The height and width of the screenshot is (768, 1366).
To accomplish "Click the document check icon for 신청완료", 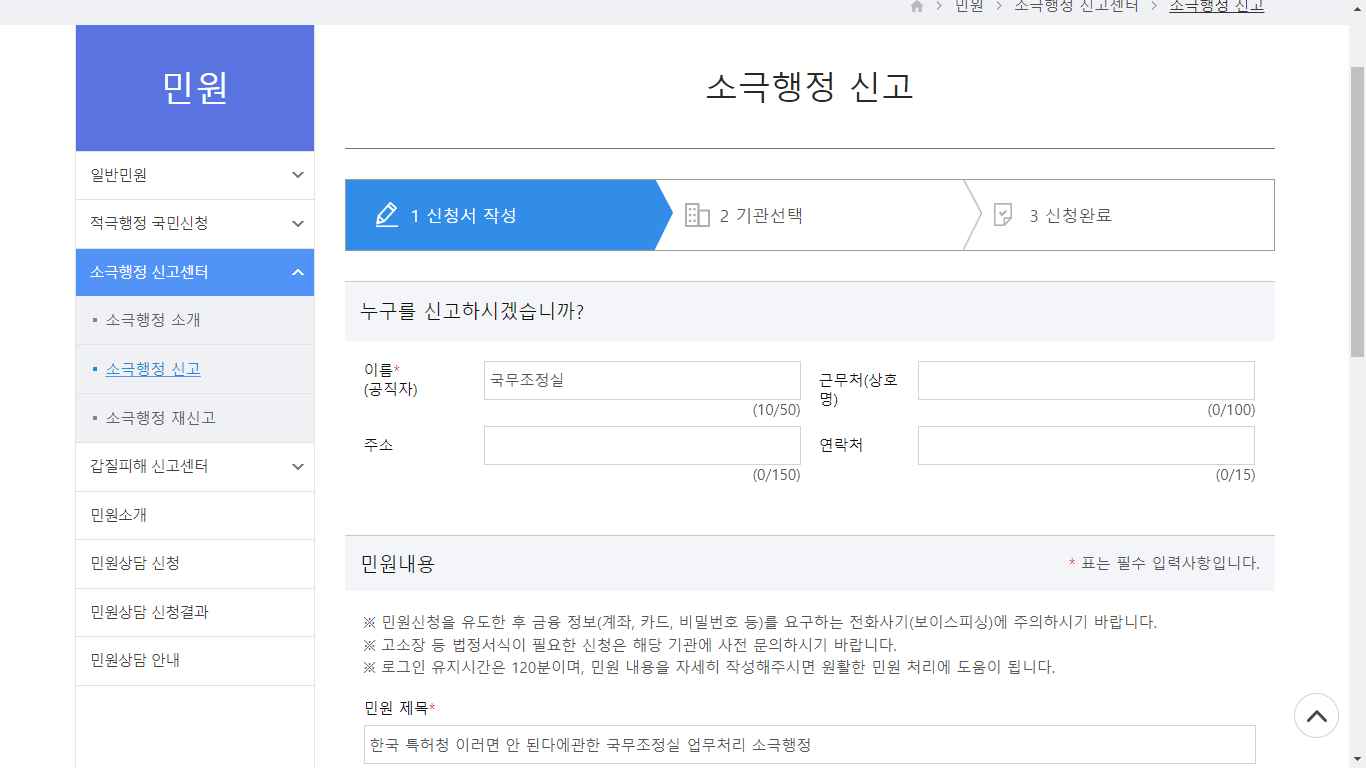I will click(1003, 215).
